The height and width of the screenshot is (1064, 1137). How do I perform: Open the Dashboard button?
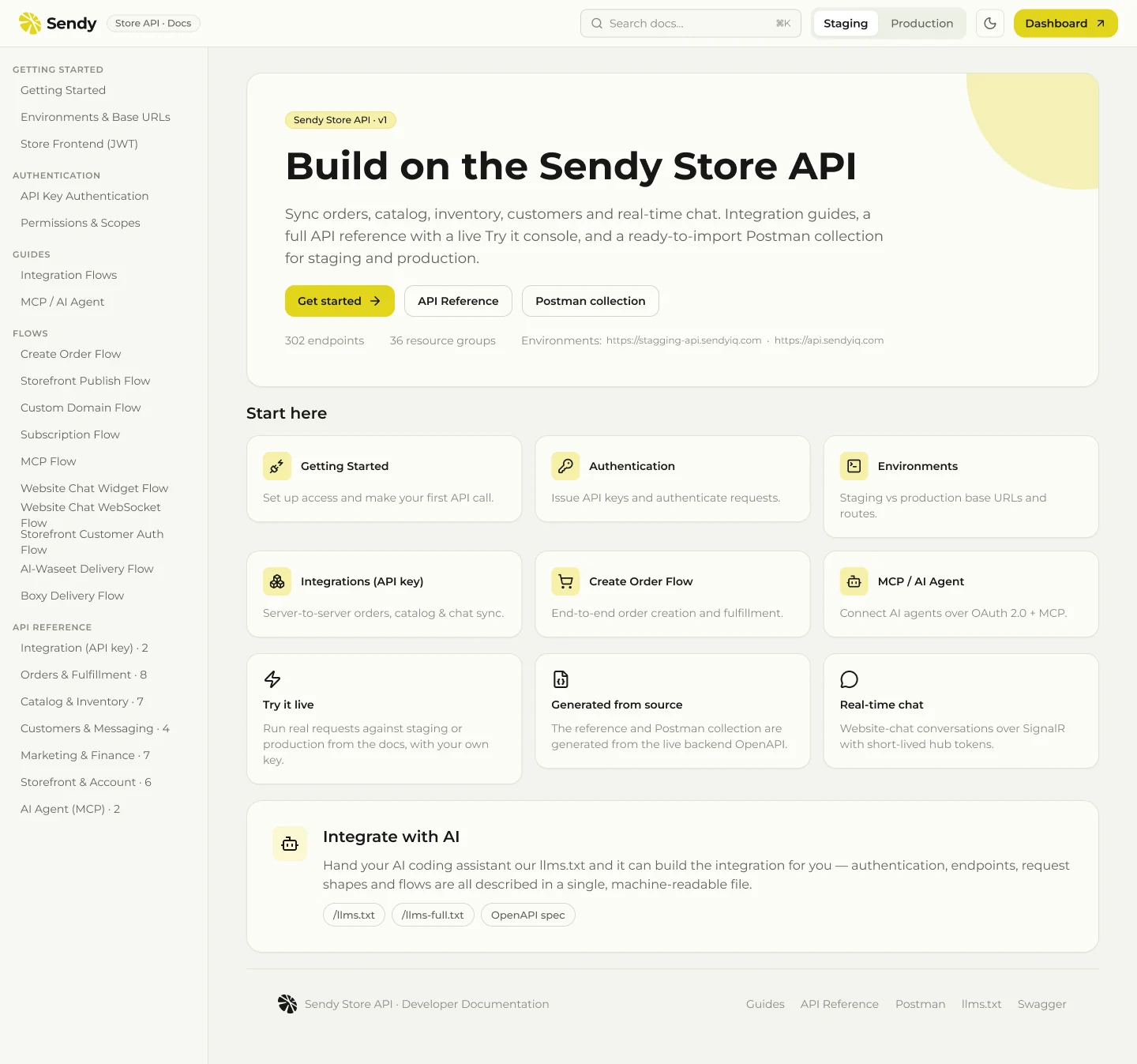point(1066,23)
